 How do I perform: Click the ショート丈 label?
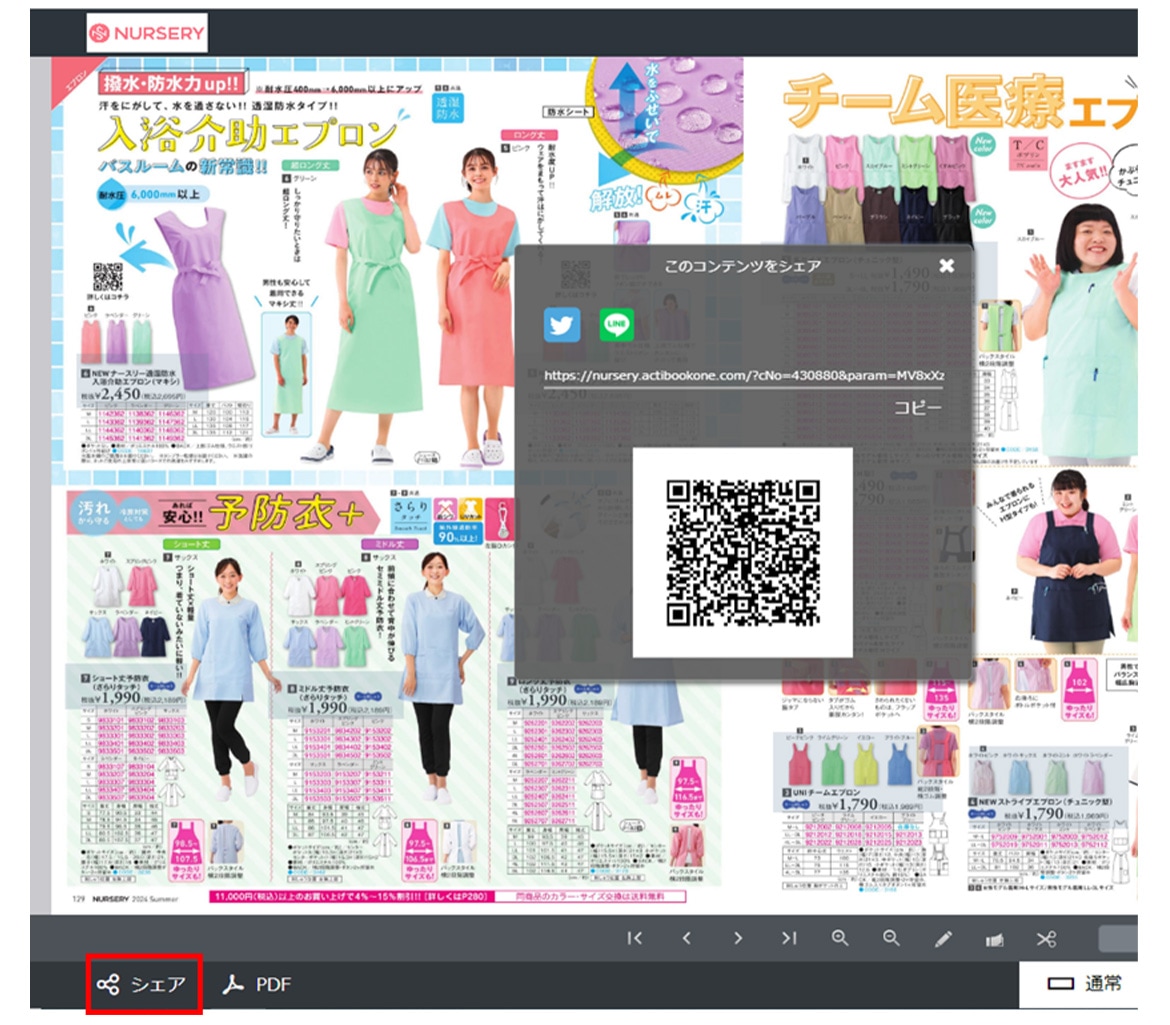pyautogui.click(x=192, y=545)
